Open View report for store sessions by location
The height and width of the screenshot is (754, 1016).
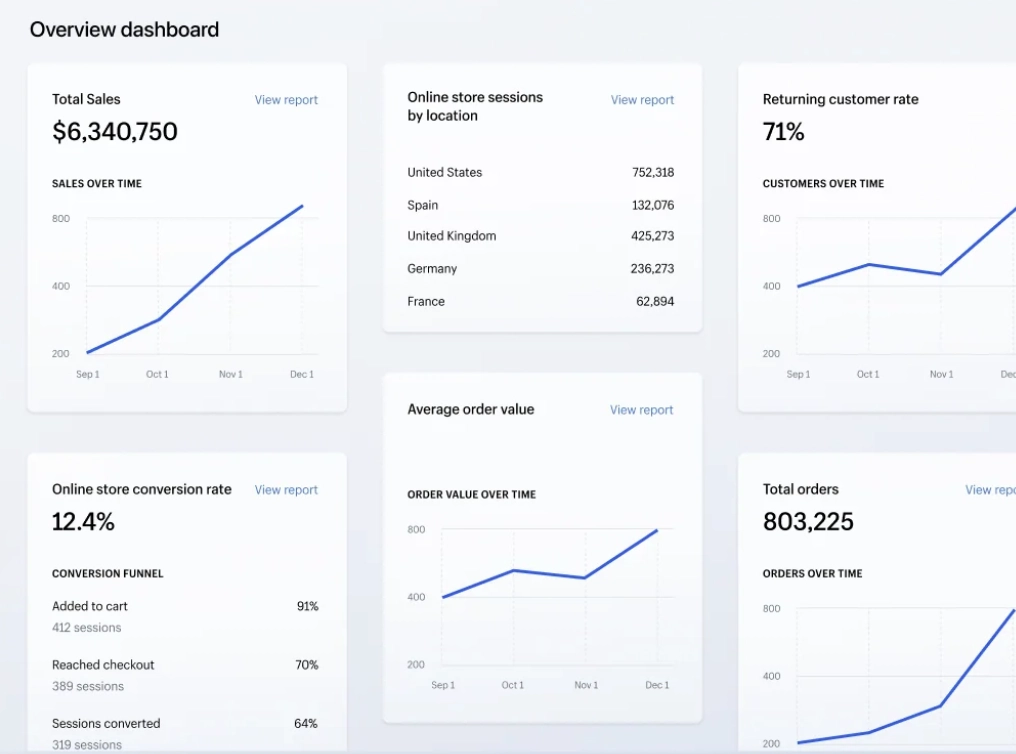point(642,100)
